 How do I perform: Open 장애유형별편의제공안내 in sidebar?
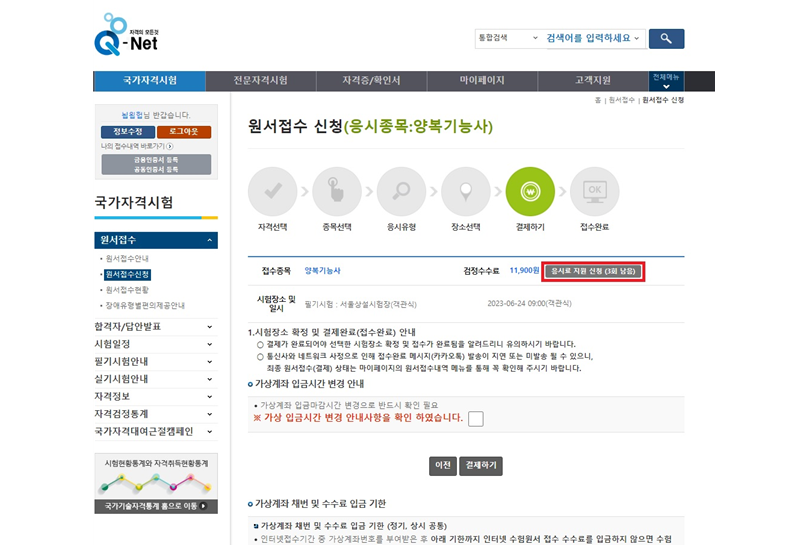coord(145,305)
